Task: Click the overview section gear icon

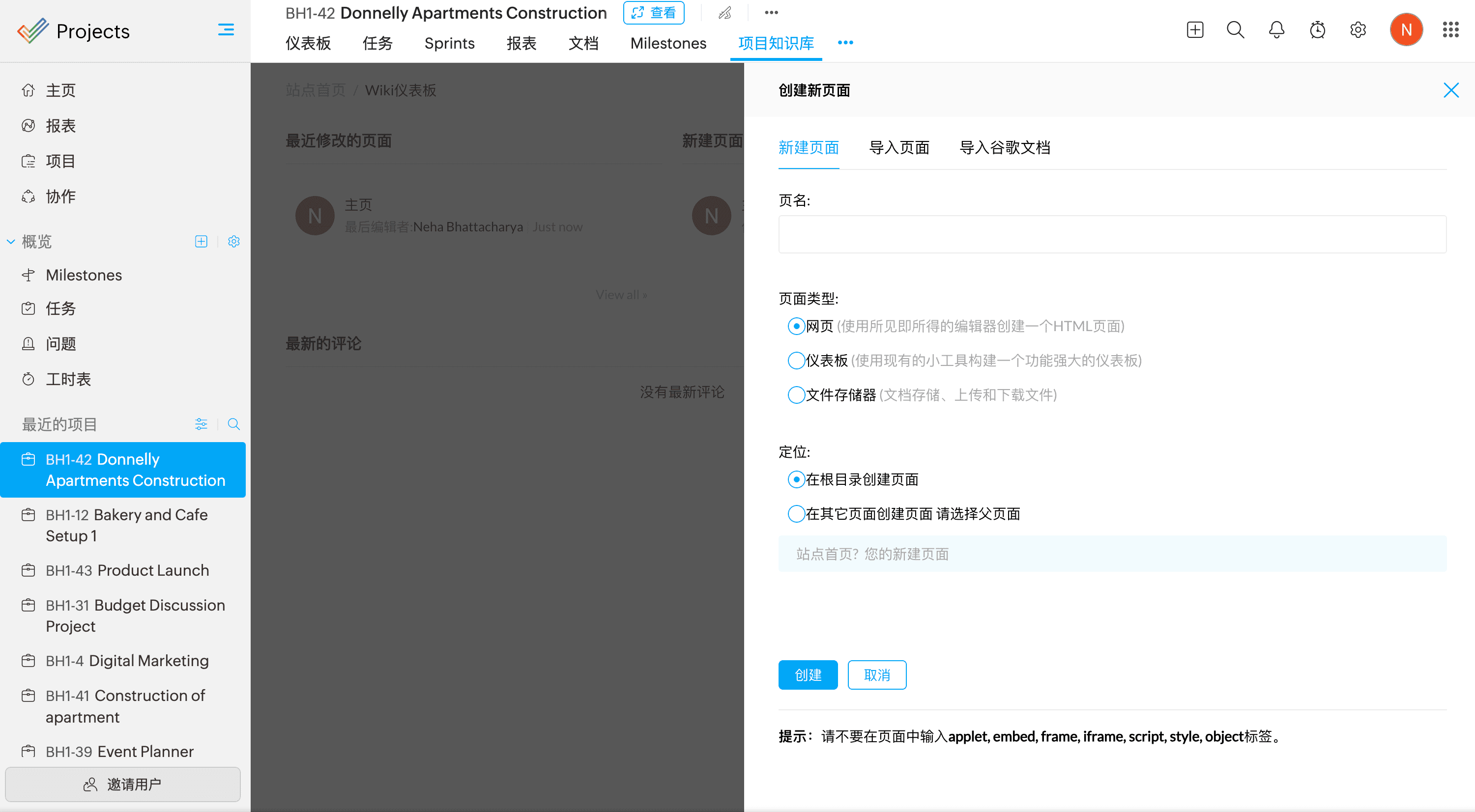Action: tap(233, 242)
